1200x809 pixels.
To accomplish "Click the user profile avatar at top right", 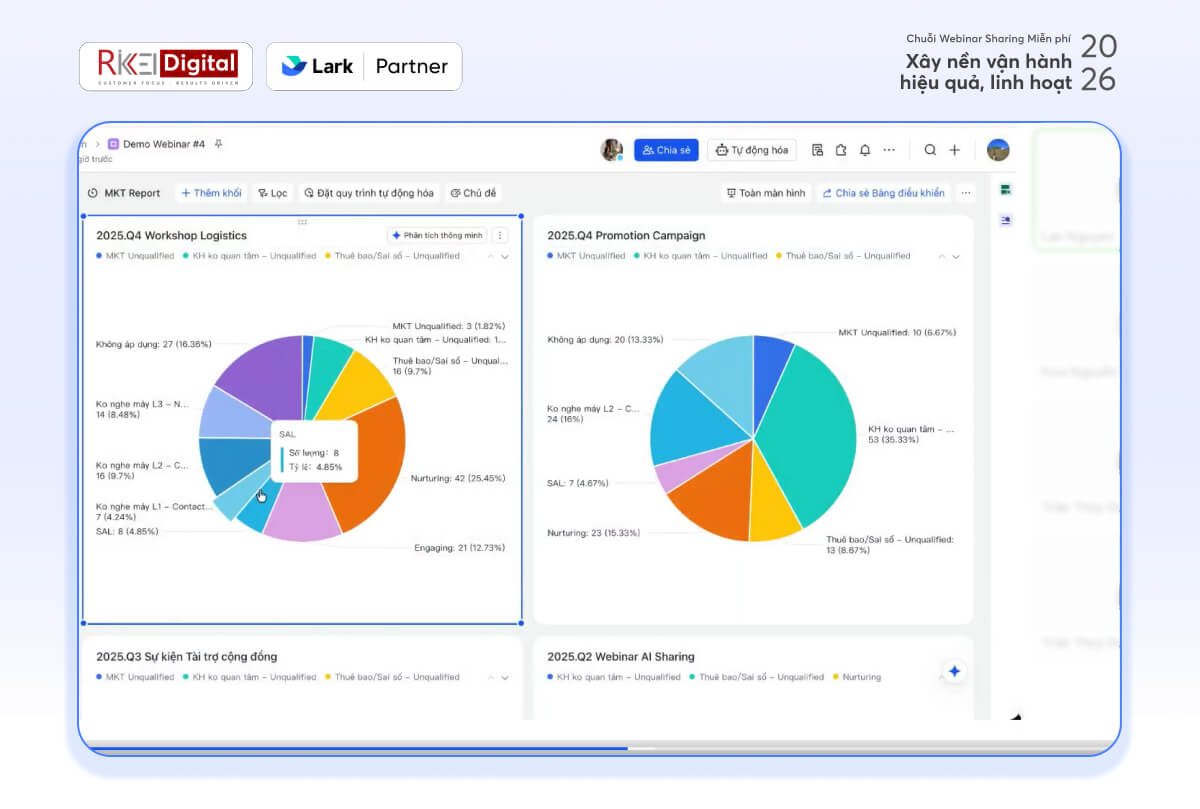I will (x=997, y=150).
